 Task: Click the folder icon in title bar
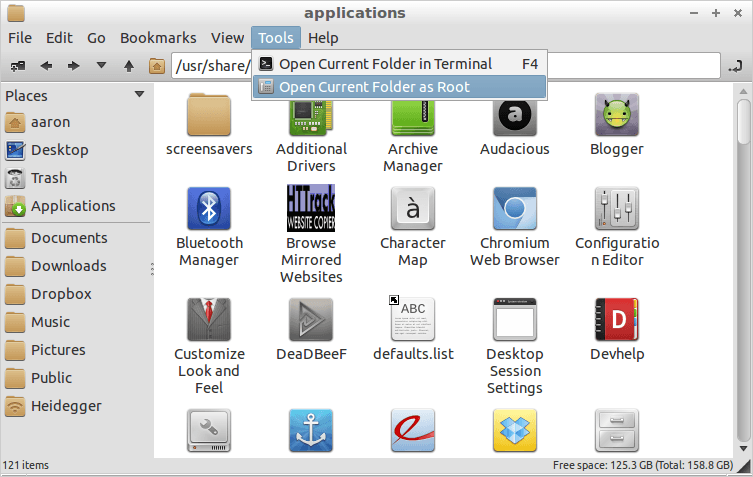15,13
